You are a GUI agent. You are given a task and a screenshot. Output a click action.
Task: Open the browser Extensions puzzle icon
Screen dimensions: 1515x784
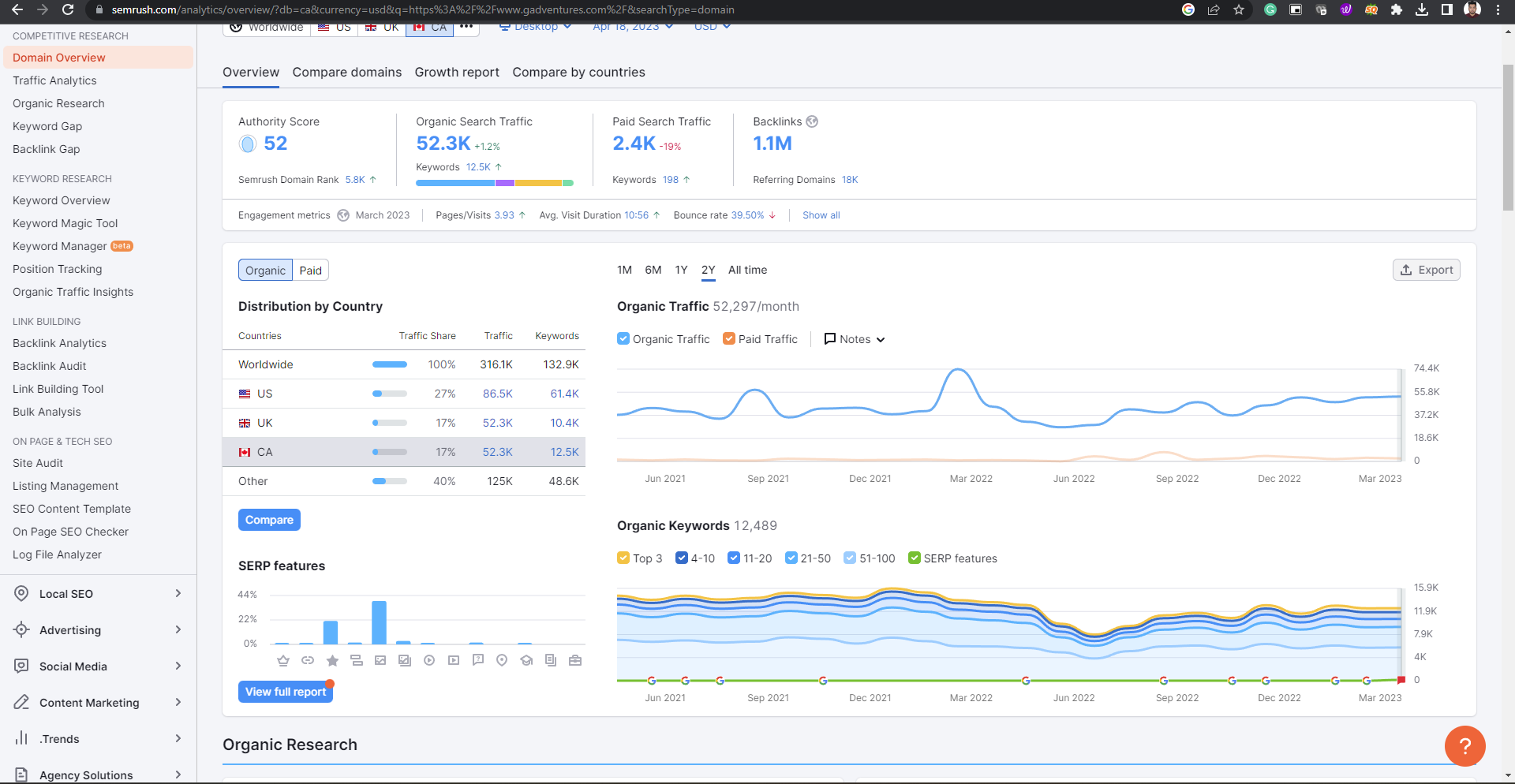pyautogui.click(x=1397, y=9)
